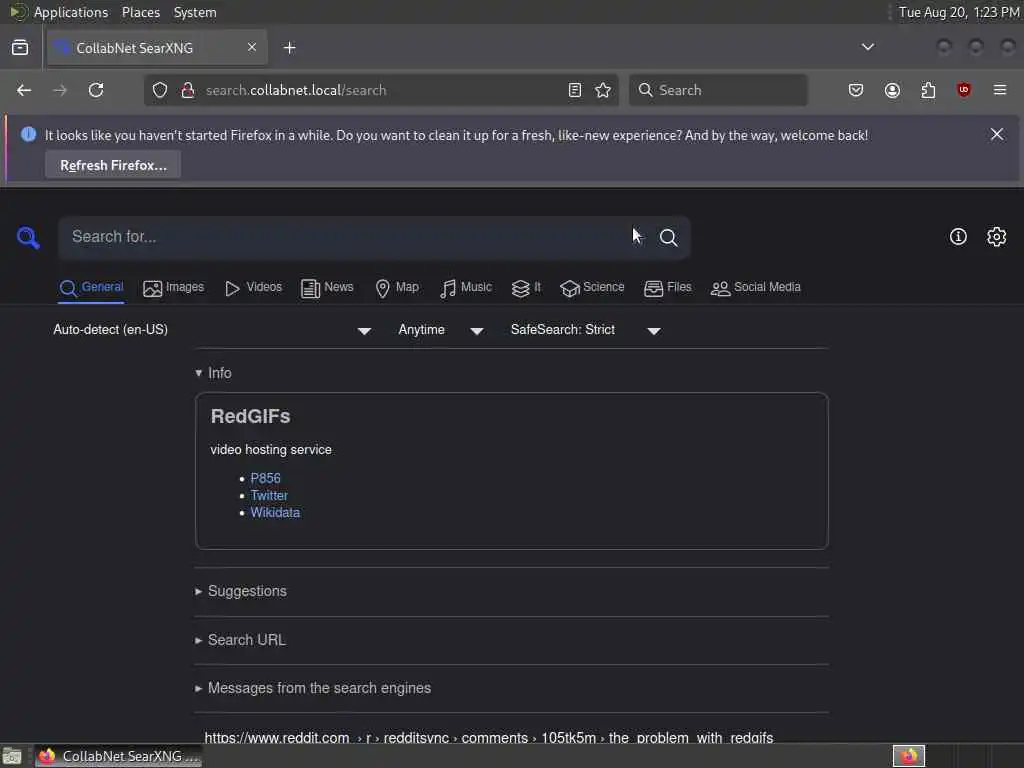Open the reddit.com redditsync result URL

point(488,737)
